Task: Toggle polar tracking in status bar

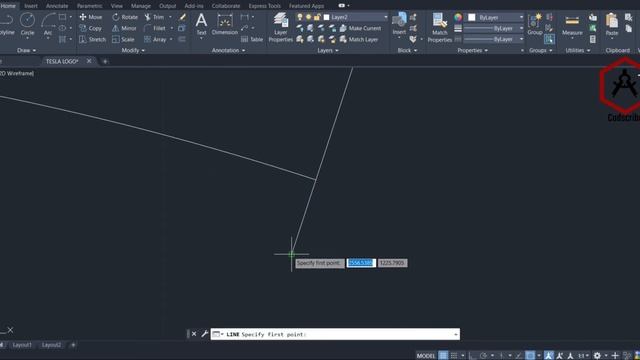Action: point(483,356)
